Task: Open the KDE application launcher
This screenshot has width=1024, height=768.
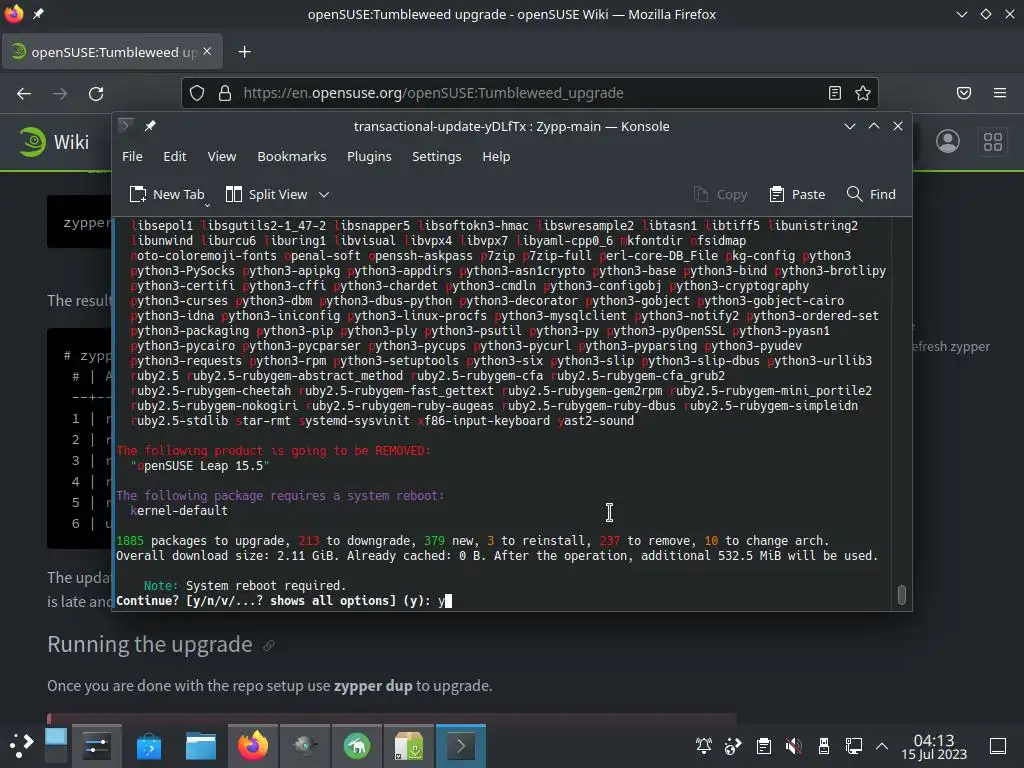Action: click(x=21, y=745)
